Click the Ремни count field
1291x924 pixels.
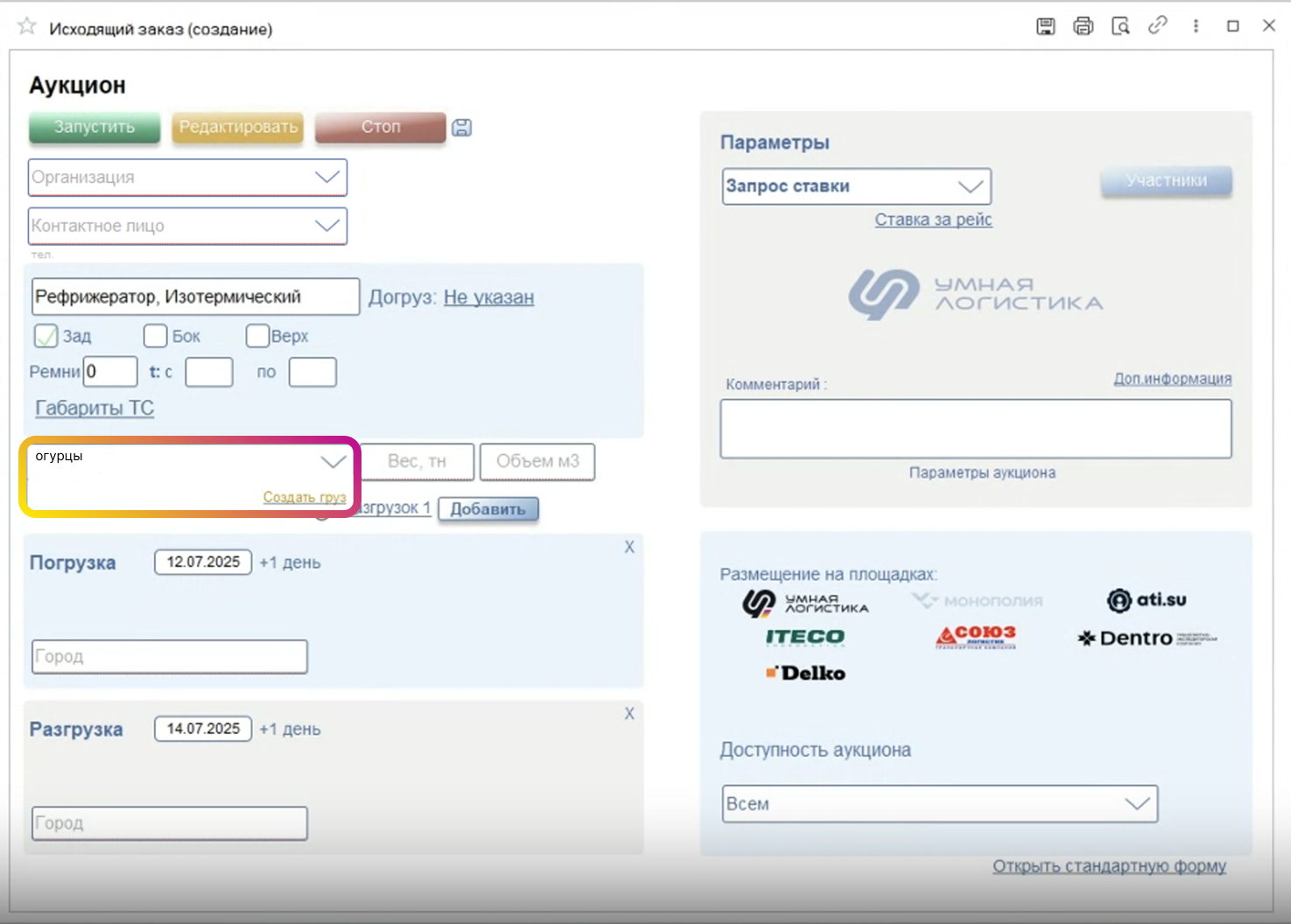point(110,372)
